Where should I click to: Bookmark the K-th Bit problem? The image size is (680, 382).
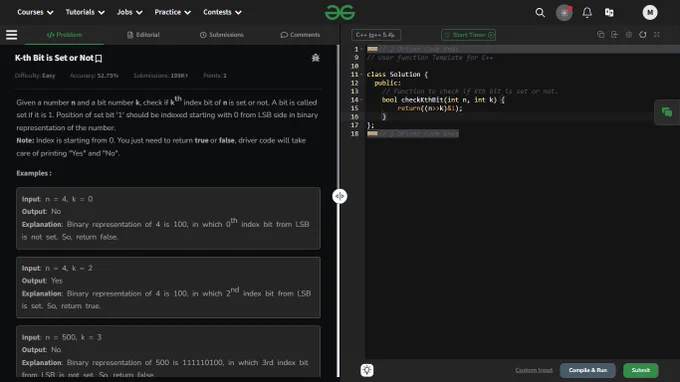(x=99, y=58)
